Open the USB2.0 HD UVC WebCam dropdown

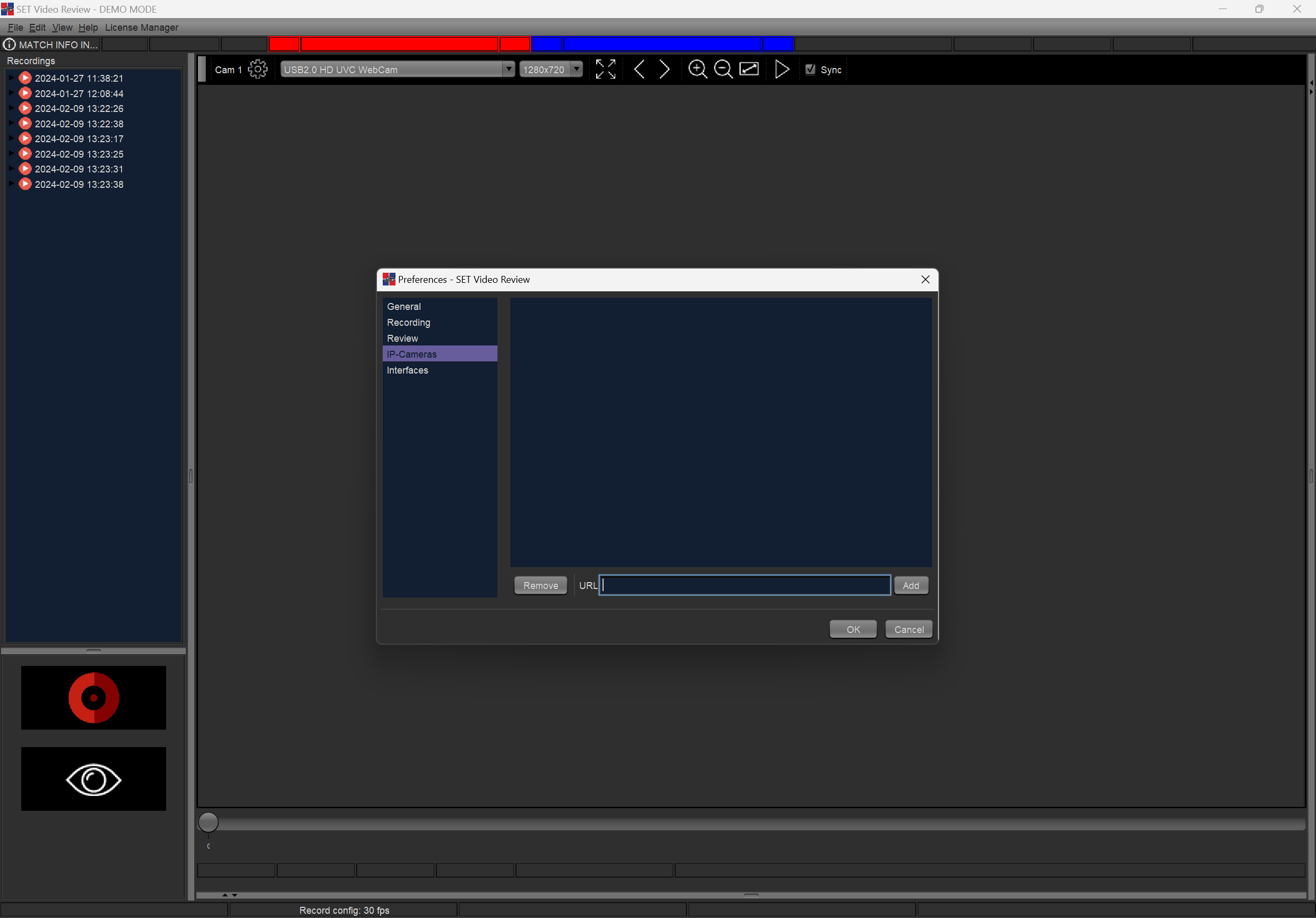tap(508, 70)
